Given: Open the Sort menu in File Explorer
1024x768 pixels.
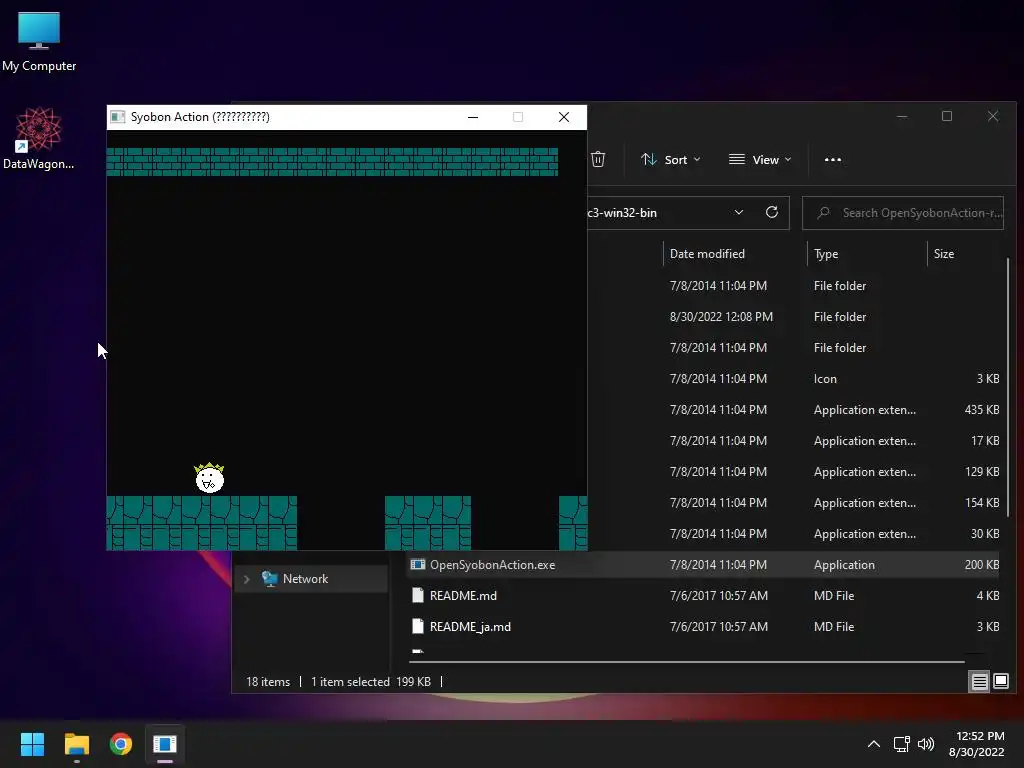Looking at the screenshot, I should (670, 159).
